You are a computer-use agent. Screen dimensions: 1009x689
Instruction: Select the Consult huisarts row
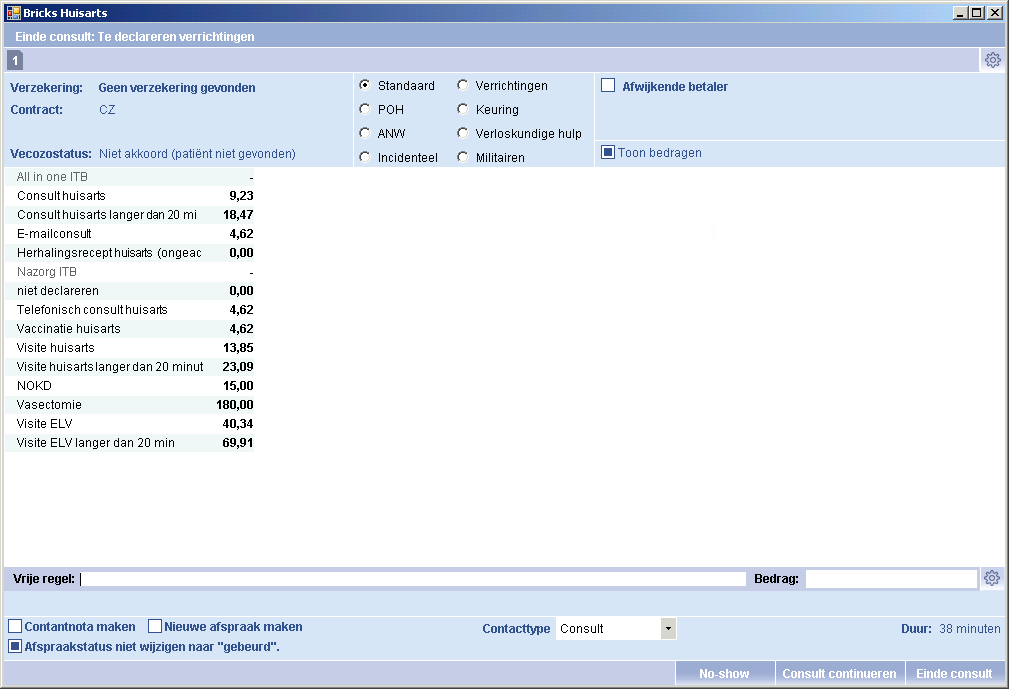click(129, 196)
